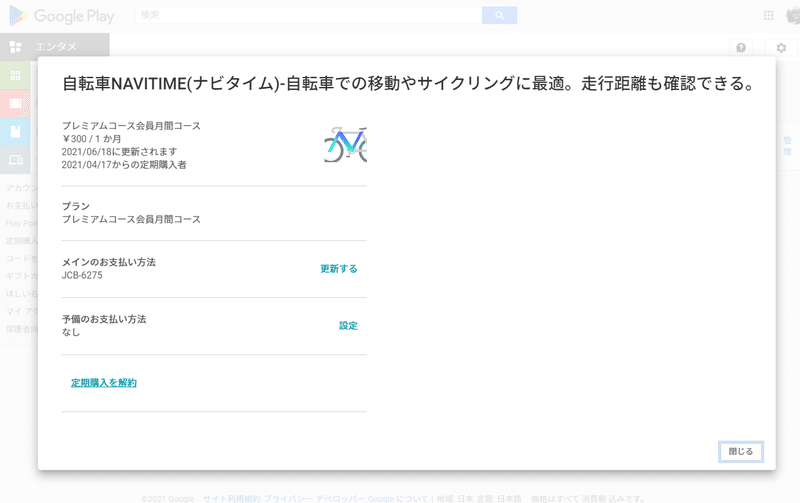
Task: Click the ¥300 / 1 か月 price text
Action: coord(91,139)
